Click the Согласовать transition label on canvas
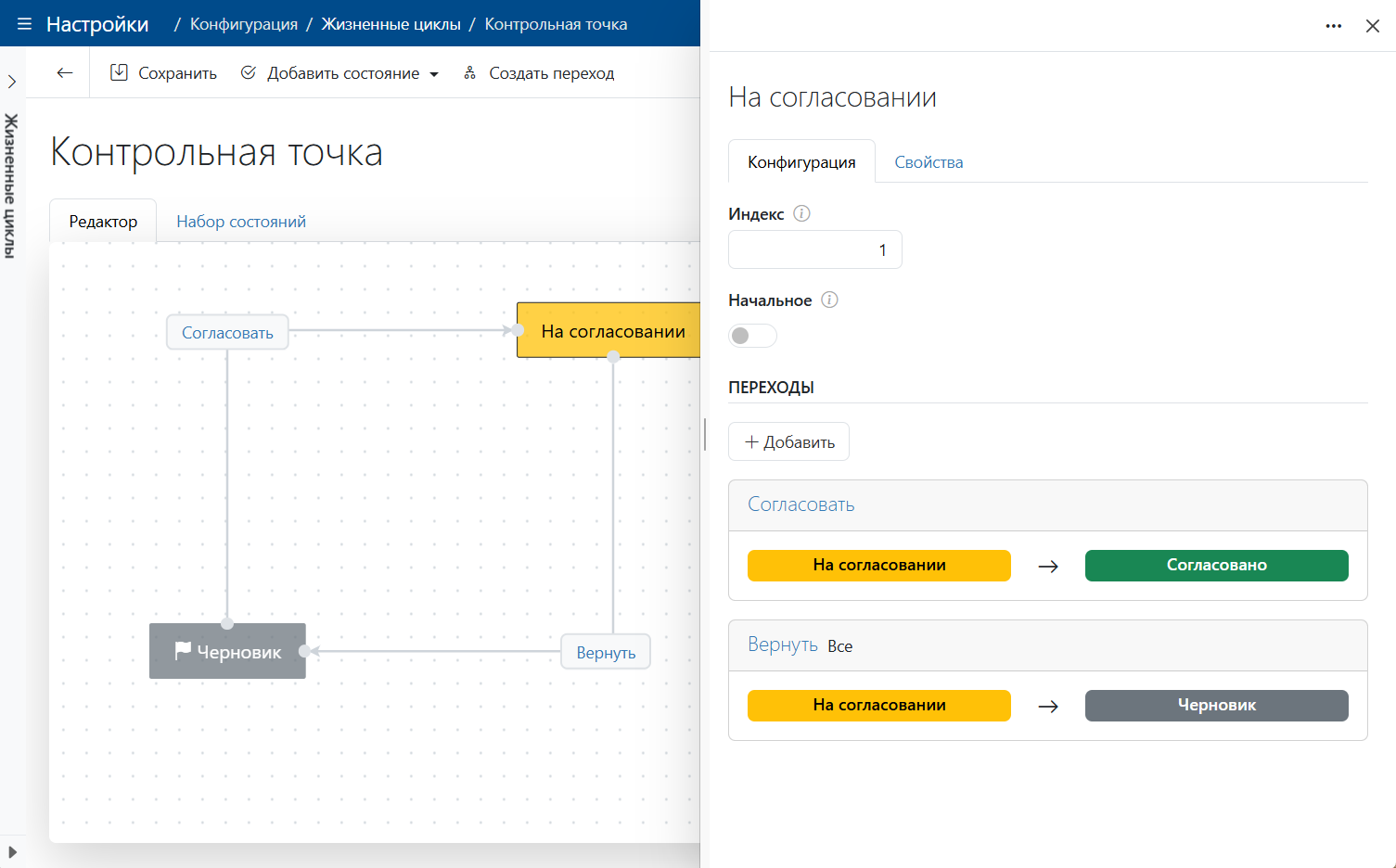 pyautogui.click(x=227, y=333)
